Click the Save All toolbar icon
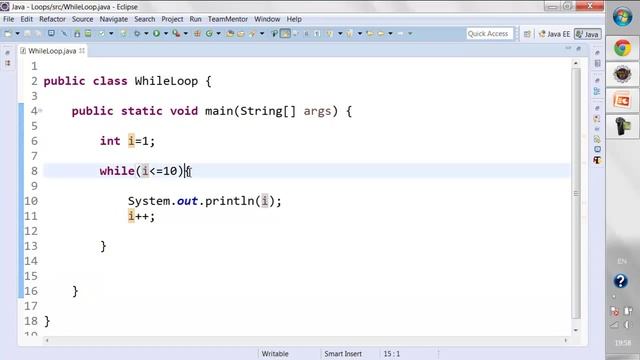Image resolution: width=640 pixels, height=360 pixels. click(38, 33)
